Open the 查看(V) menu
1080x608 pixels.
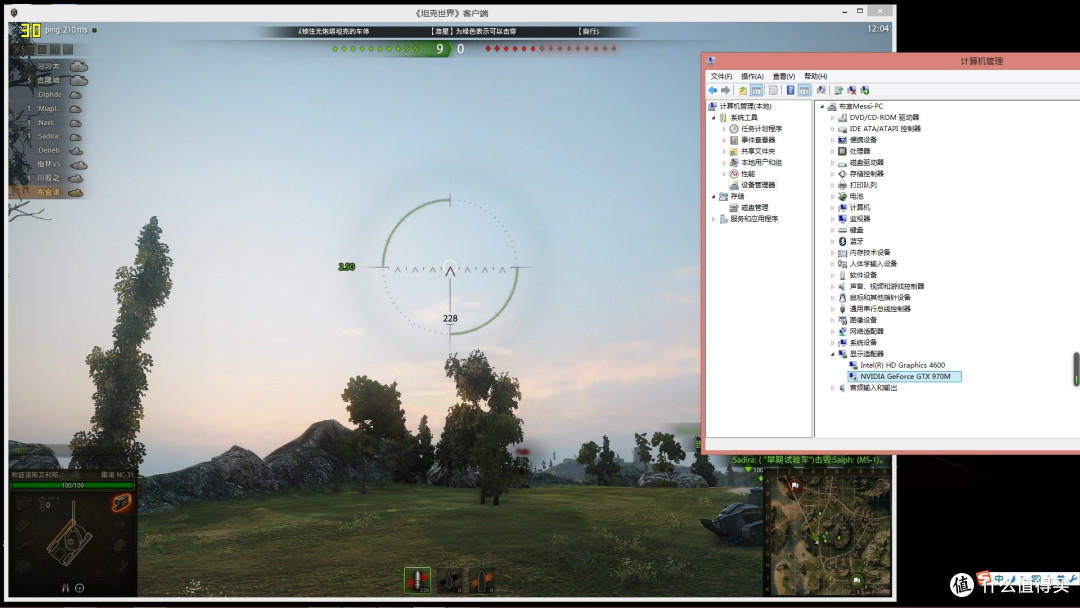784,76
